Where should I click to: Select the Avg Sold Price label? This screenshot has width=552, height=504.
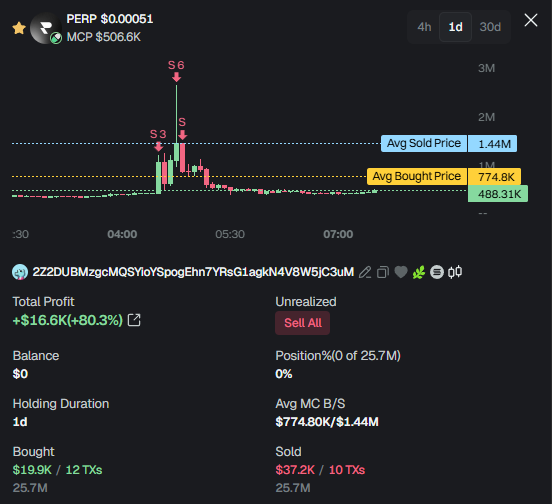424,144
